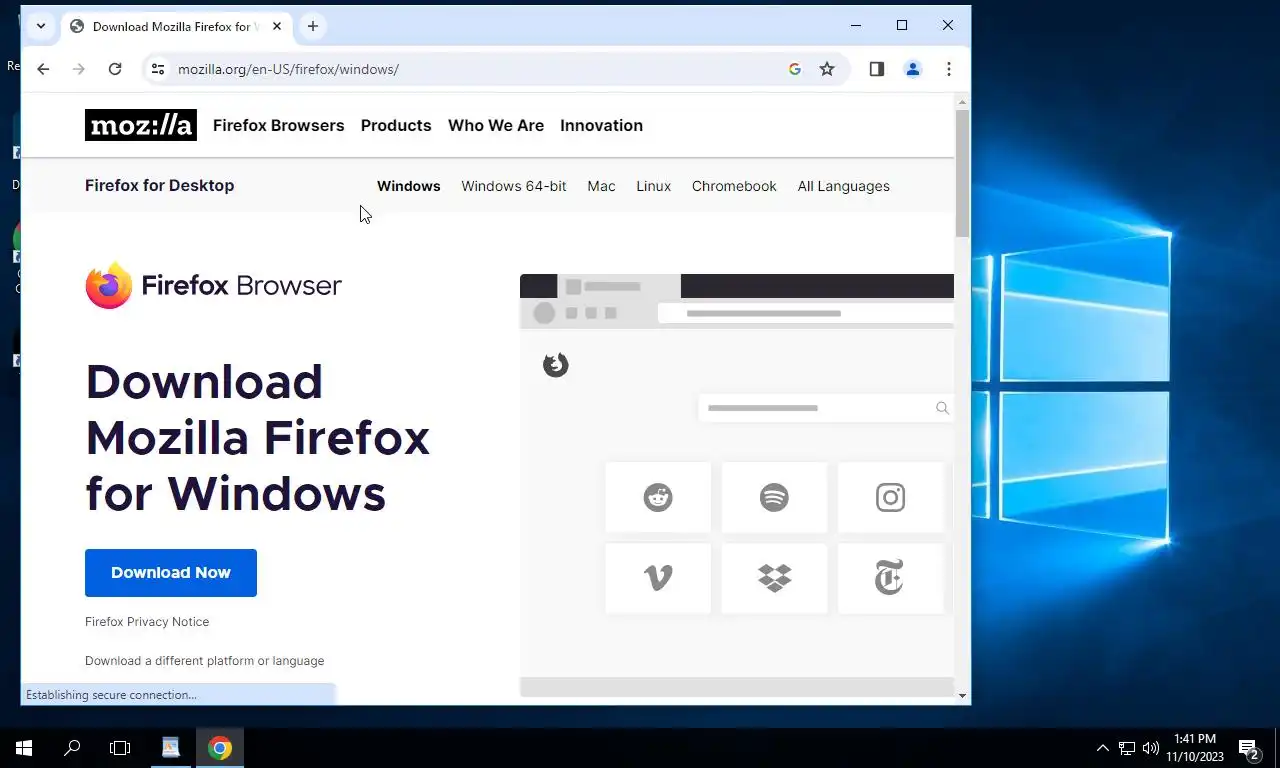Open Download a different platform or language
The height and width of the screenshot is (768, 1280).
[204, 660]
